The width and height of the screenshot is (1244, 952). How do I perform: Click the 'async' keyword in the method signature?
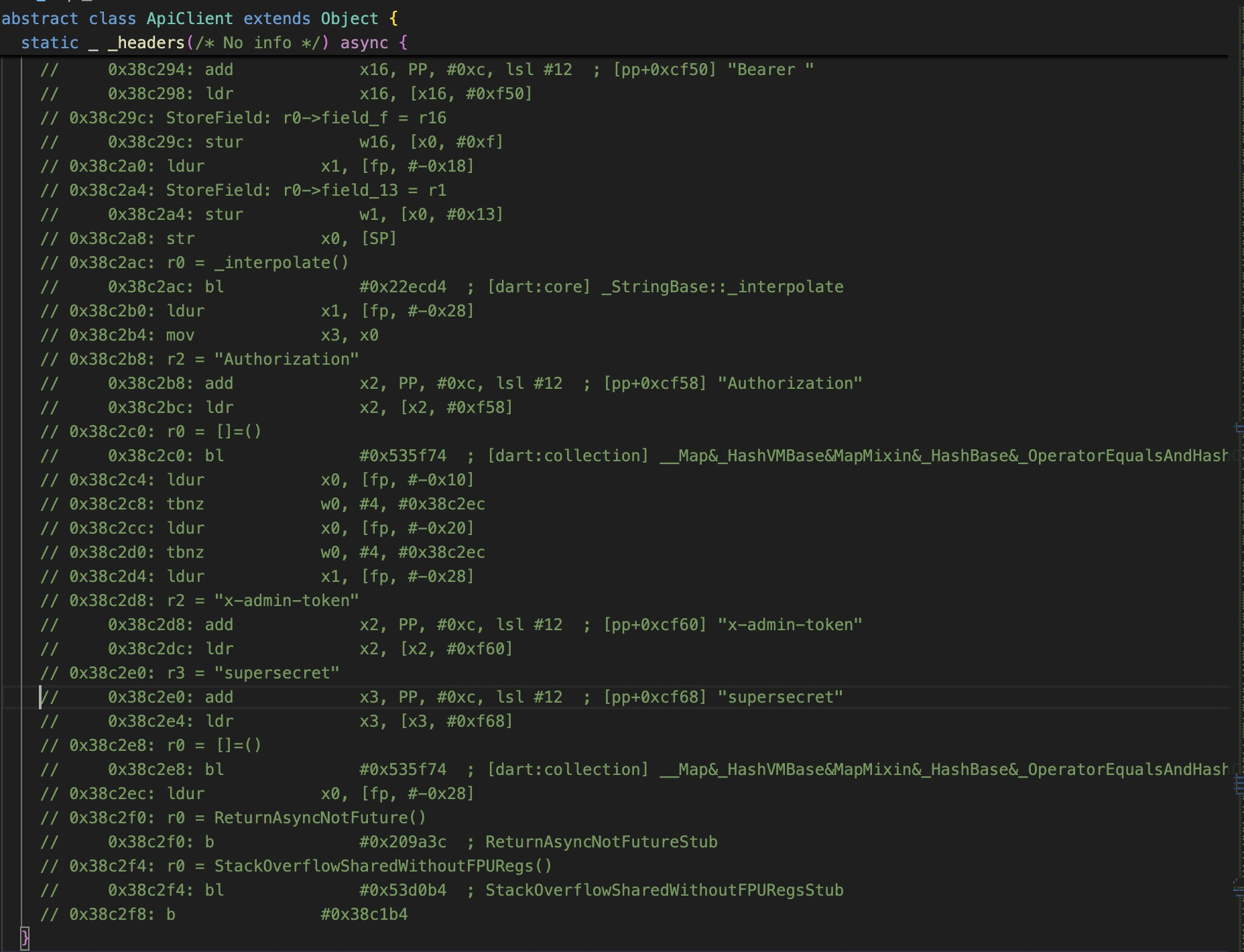coord(364,43)
